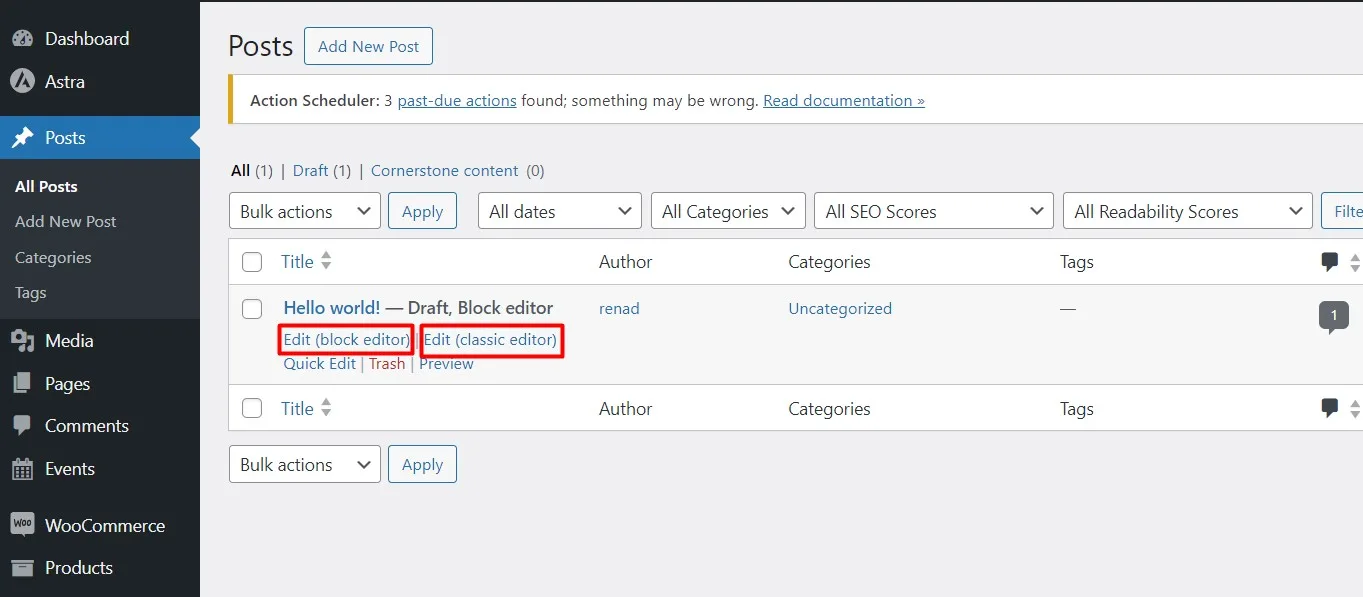Filter posts by Draft status
This screenshot has height=597, width=1363.
click(x=310, y=170)
